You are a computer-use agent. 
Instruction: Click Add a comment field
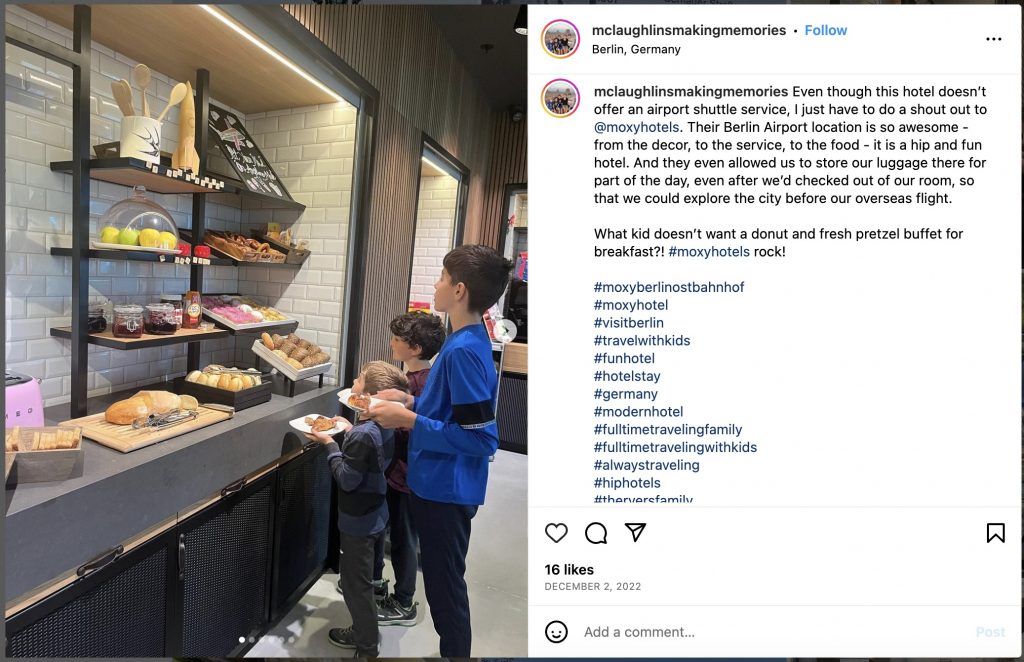click(x=774, y=632)
